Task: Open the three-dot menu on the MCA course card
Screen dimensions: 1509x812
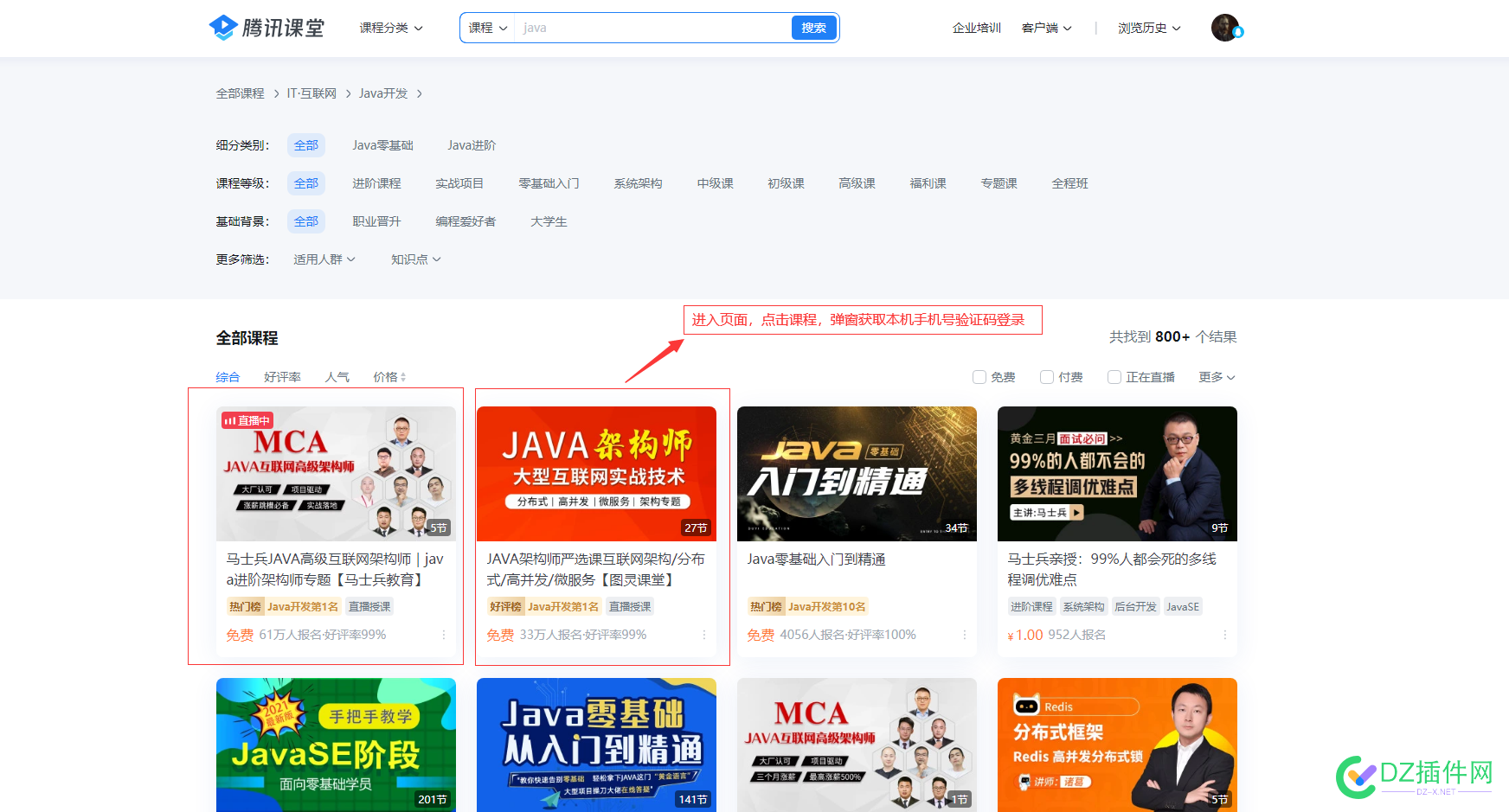Action: (444, 635)
